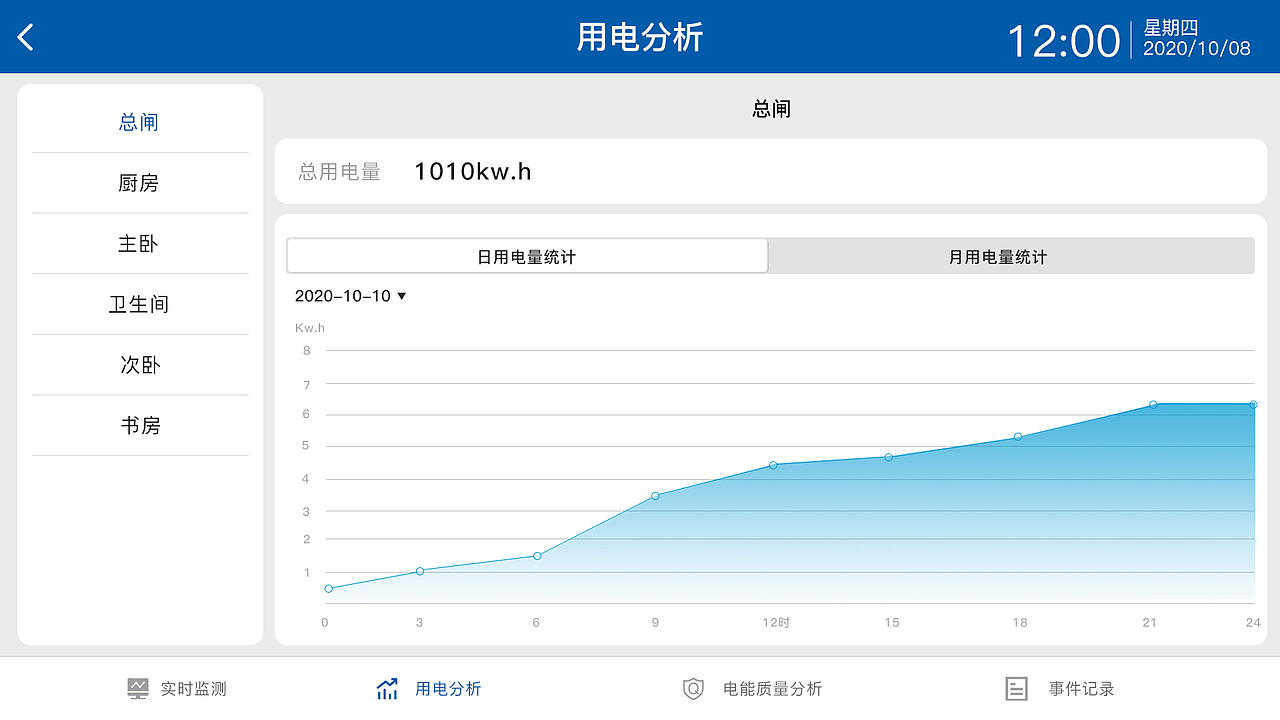1280x720 pixels.
Task: Select the highlighted 总闸 sidebar entry
Action: [139, 121]
